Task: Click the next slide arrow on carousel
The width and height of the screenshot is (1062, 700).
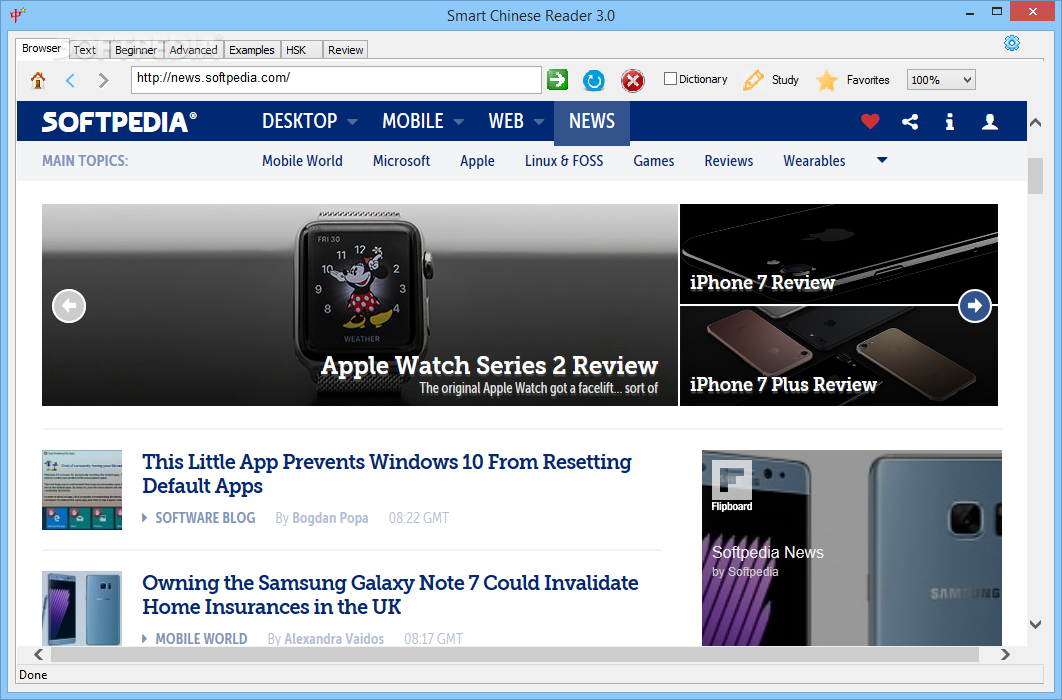Action: (975, 306)
